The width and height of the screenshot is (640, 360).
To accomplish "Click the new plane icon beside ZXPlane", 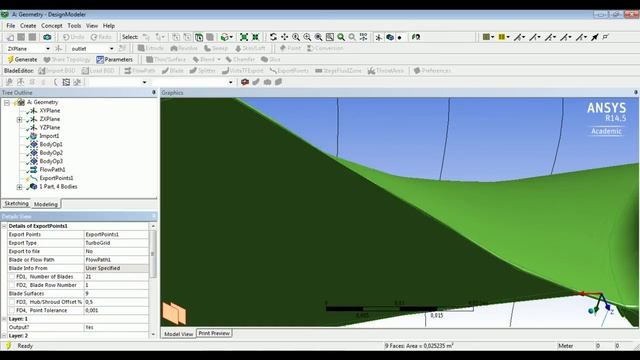I will point(59,49).
